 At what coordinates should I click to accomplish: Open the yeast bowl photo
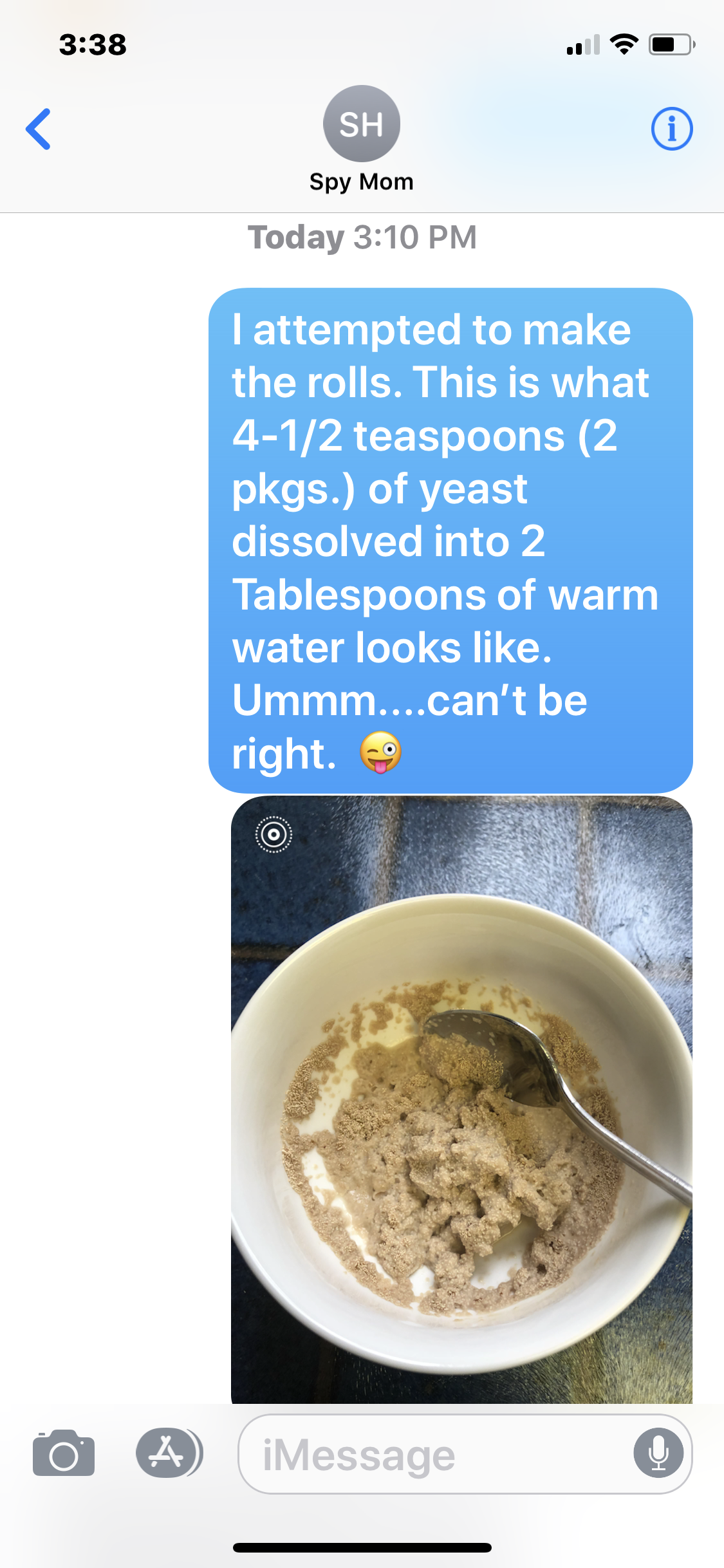tap(461, 1100)
